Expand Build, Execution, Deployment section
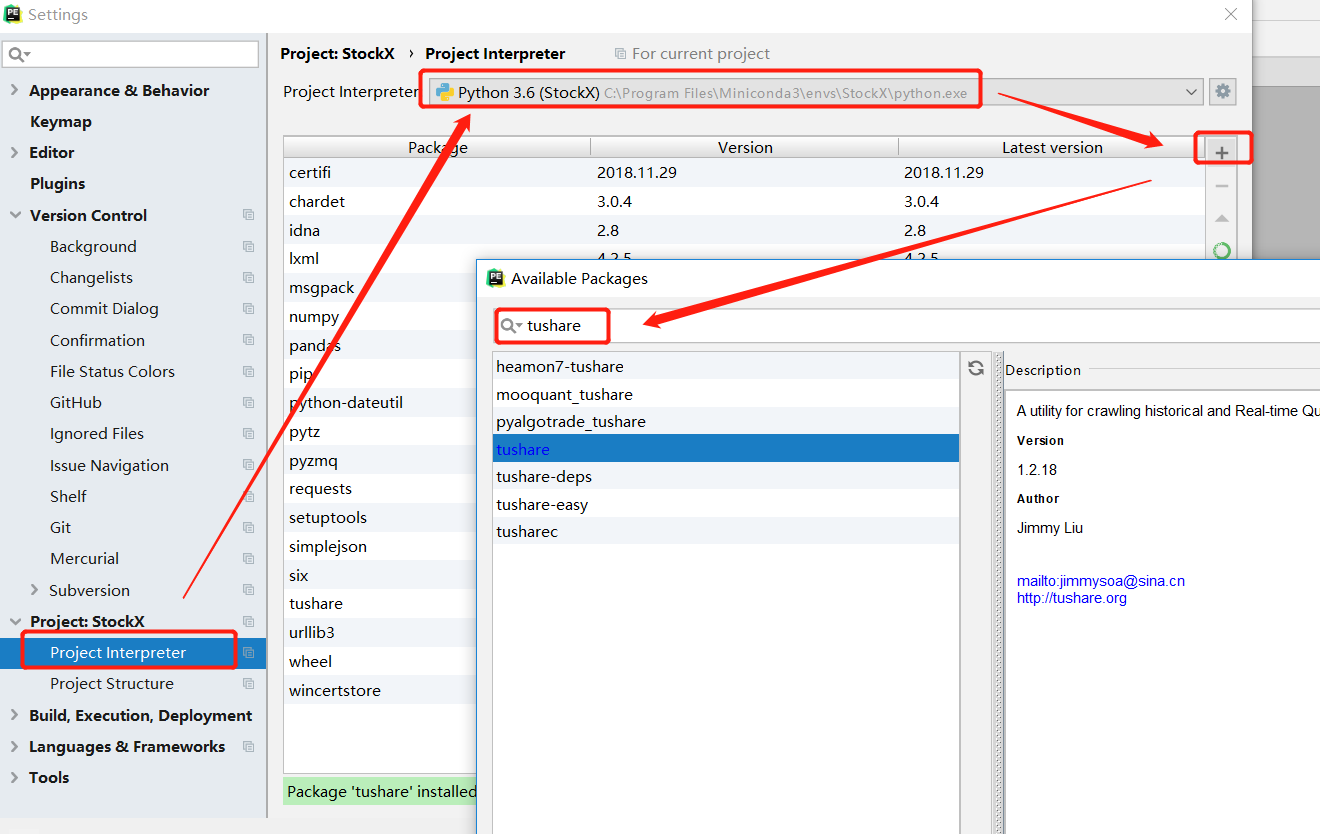The height and width of the screenshot is (834, 1320). [x=14, y=715]
